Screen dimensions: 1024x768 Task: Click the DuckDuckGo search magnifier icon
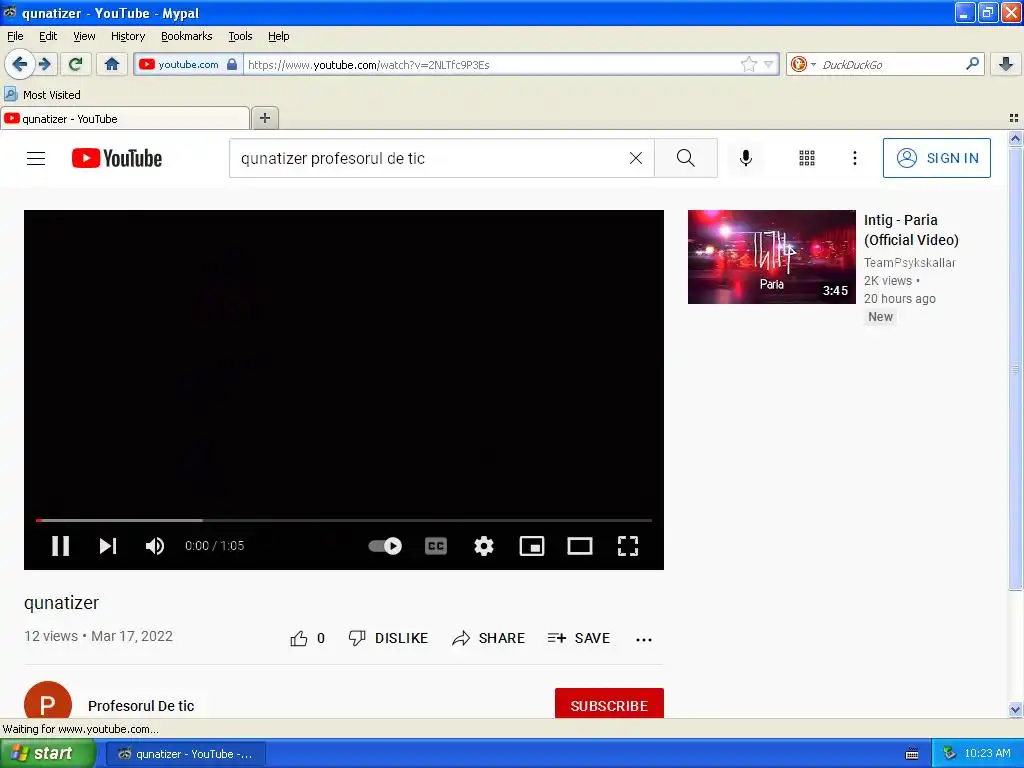pyautogui.click(x=972, y=64)
